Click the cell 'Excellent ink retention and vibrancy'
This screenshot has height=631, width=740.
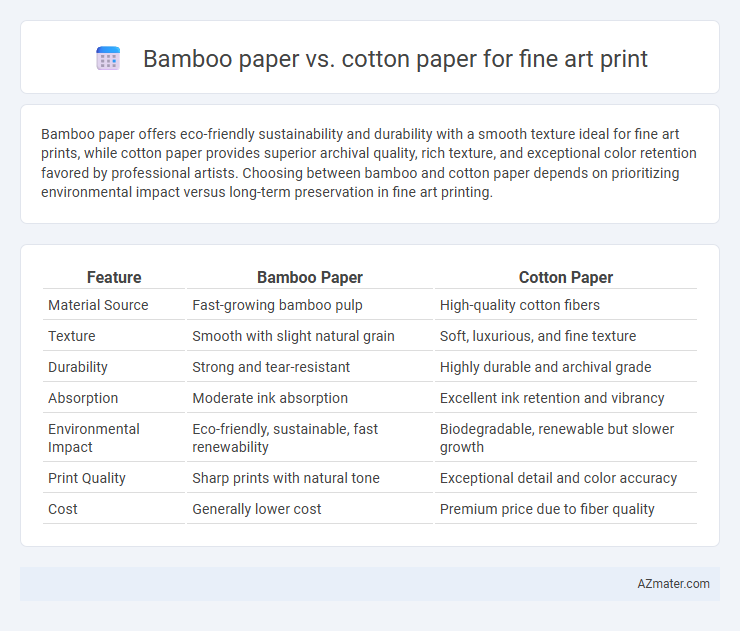click(552, 398)
